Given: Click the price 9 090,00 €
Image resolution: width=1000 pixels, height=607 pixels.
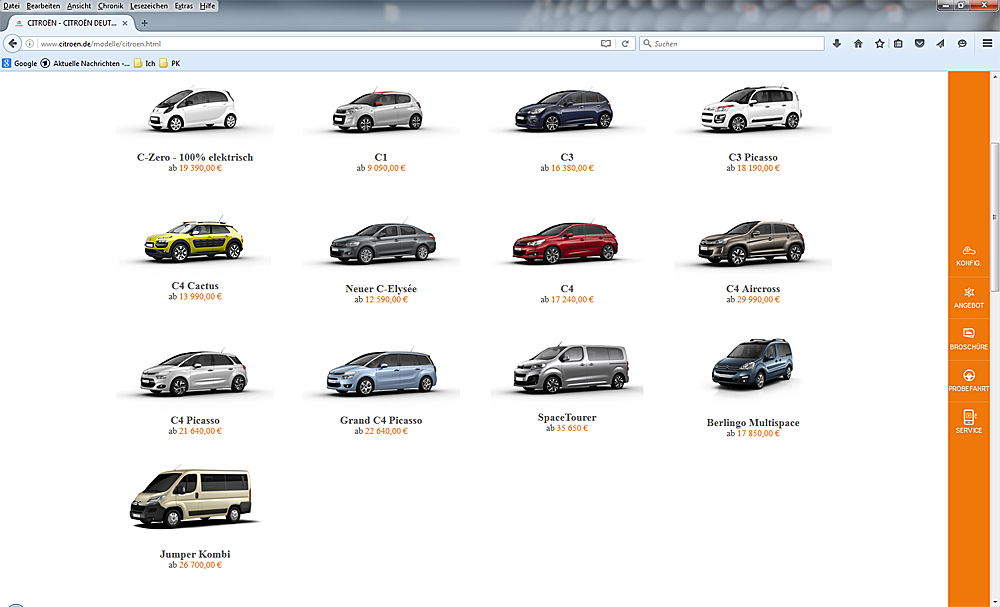Looking at the screenshot, I should (386, 168).
